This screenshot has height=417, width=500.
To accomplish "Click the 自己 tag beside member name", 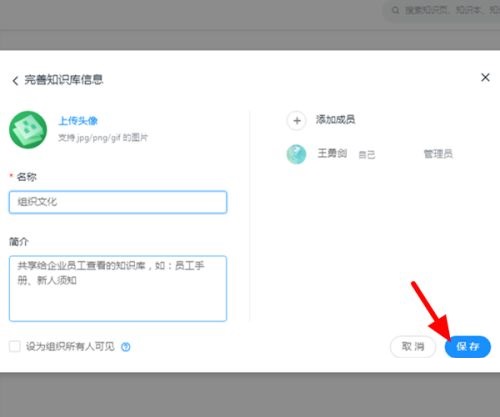I will point(367,155).
